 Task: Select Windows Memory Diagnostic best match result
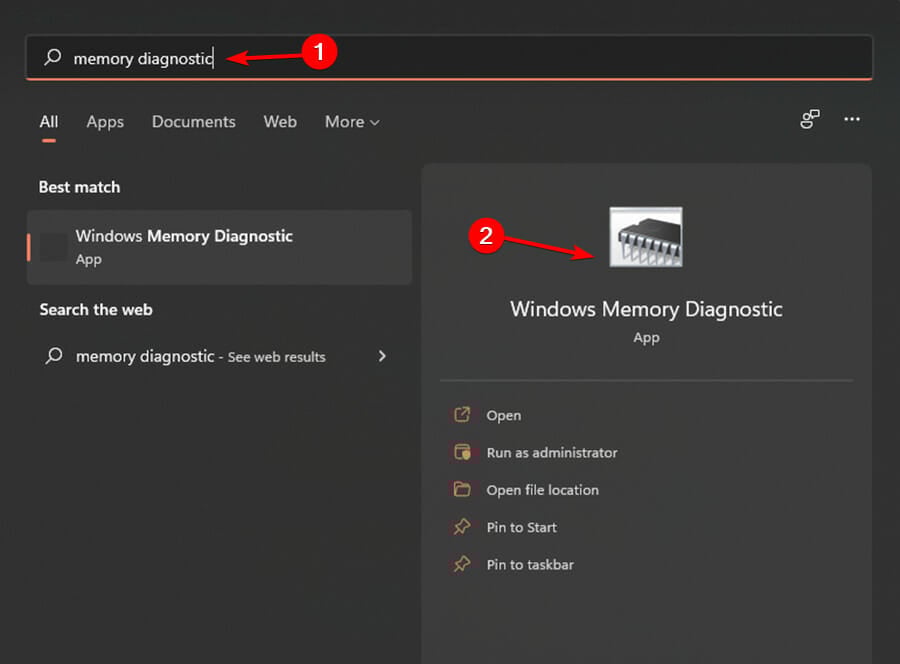[x=219, y=247]
